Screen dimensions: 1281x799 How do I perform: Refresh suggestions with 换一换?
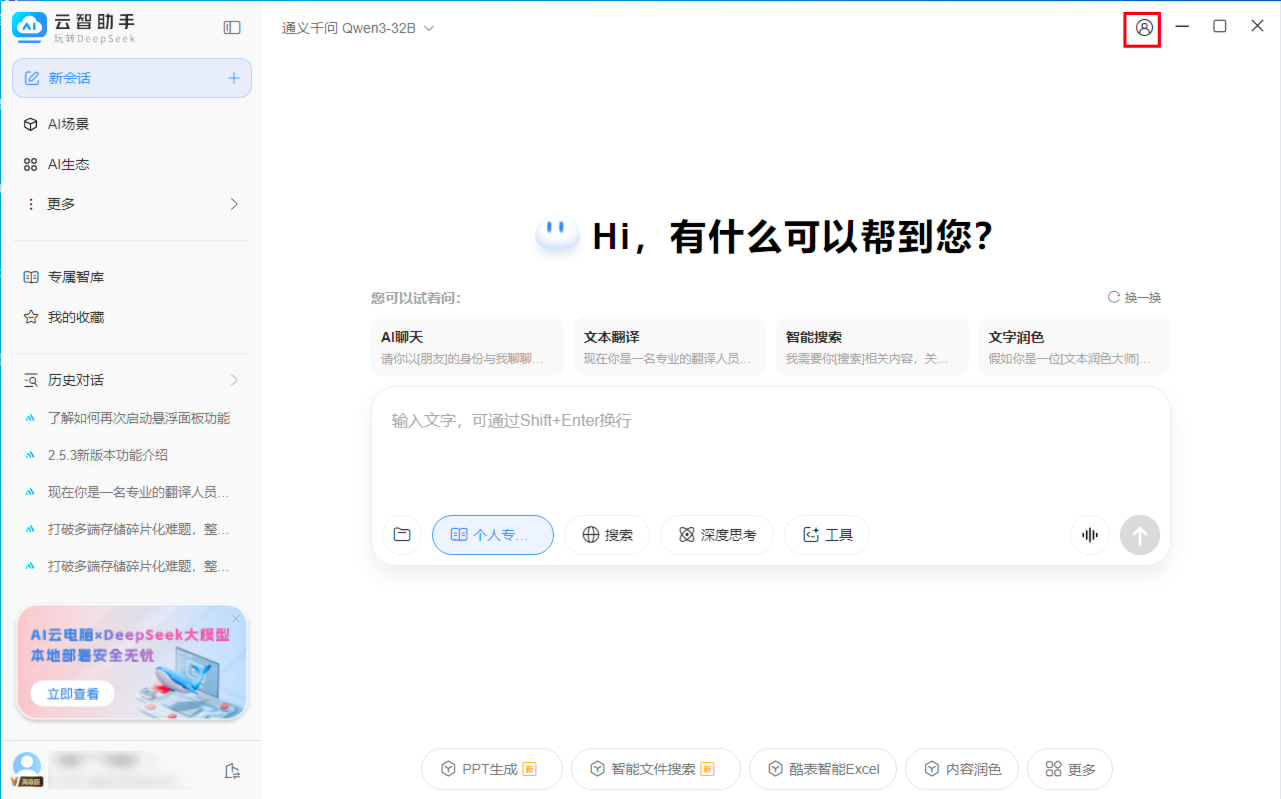pos(1134,298)
